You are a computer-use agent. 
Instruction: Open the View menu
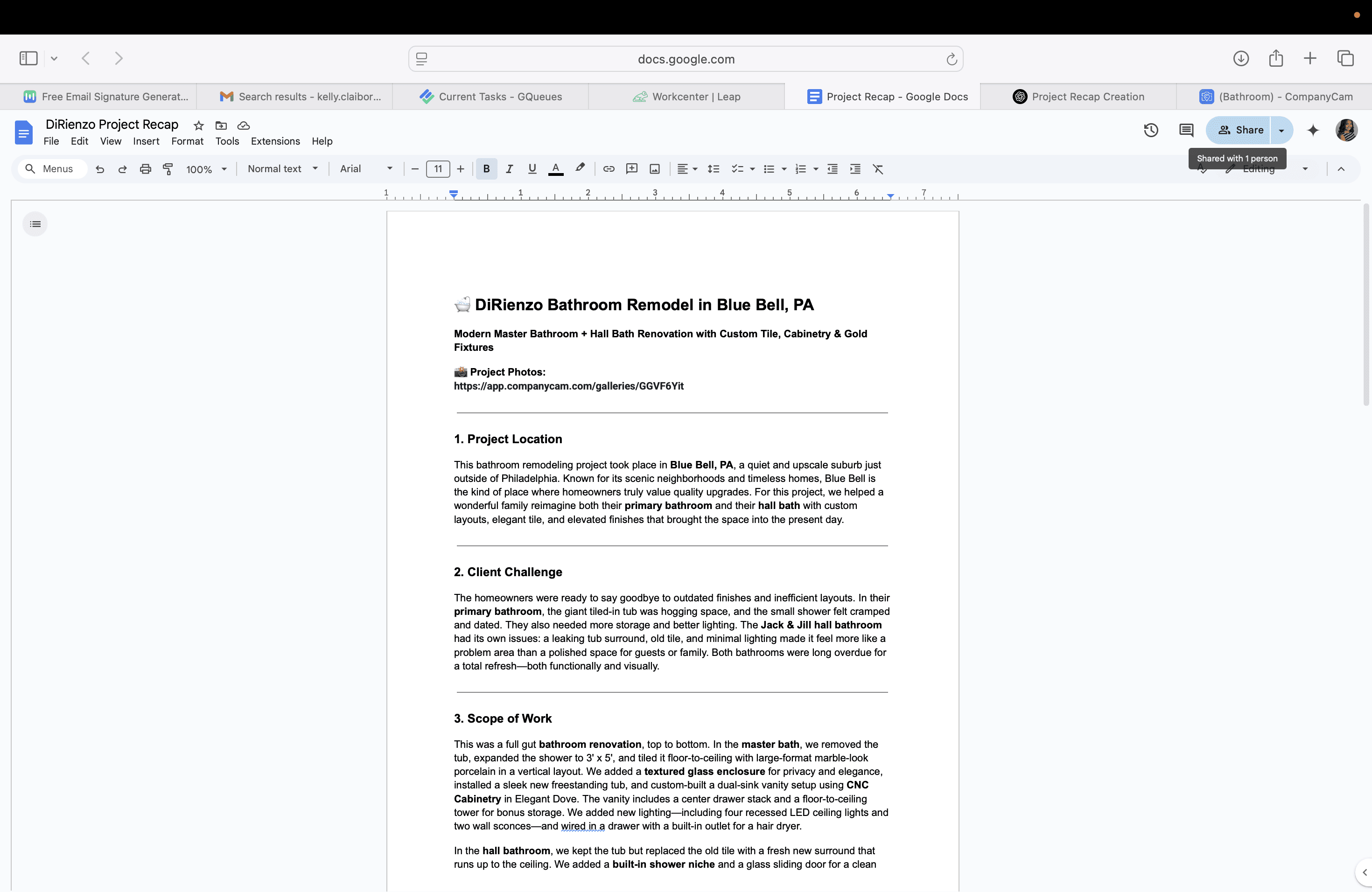pyautogui.click(x=111, y=141)
